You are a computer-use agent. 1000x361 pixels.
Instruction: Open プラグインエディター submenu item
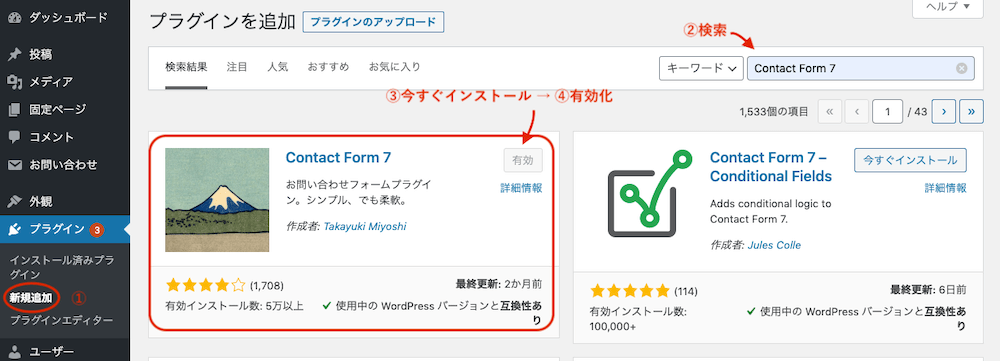click(61, 320)
